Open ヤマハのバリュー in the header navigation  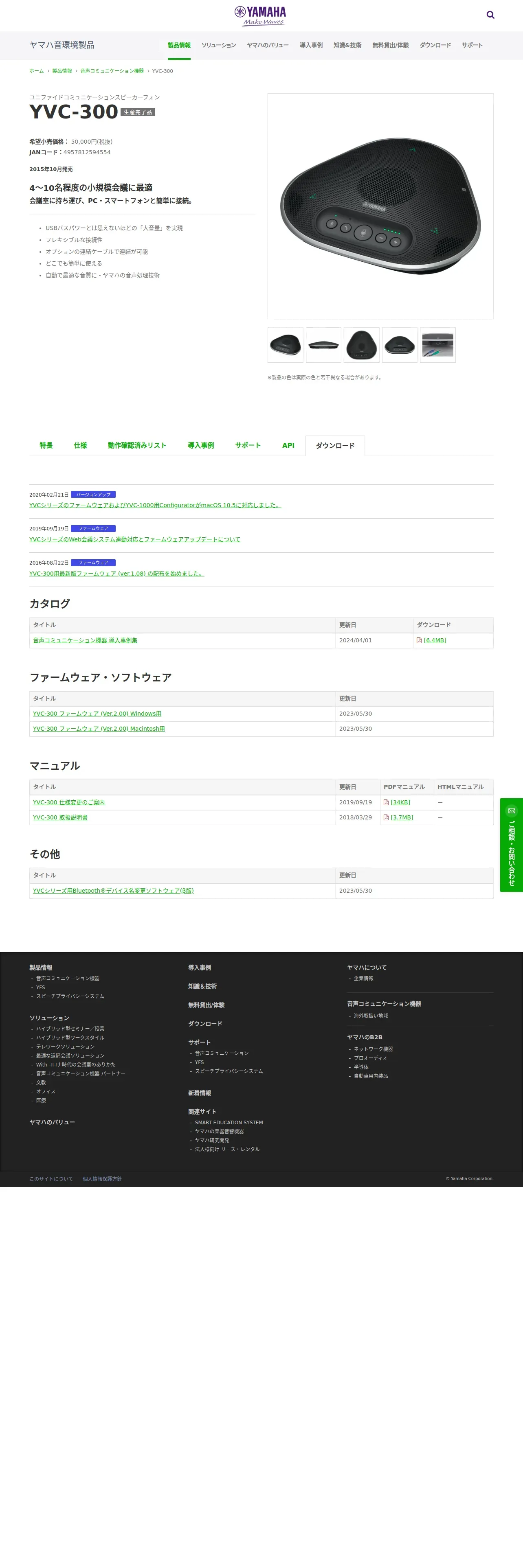click(268, 45)
